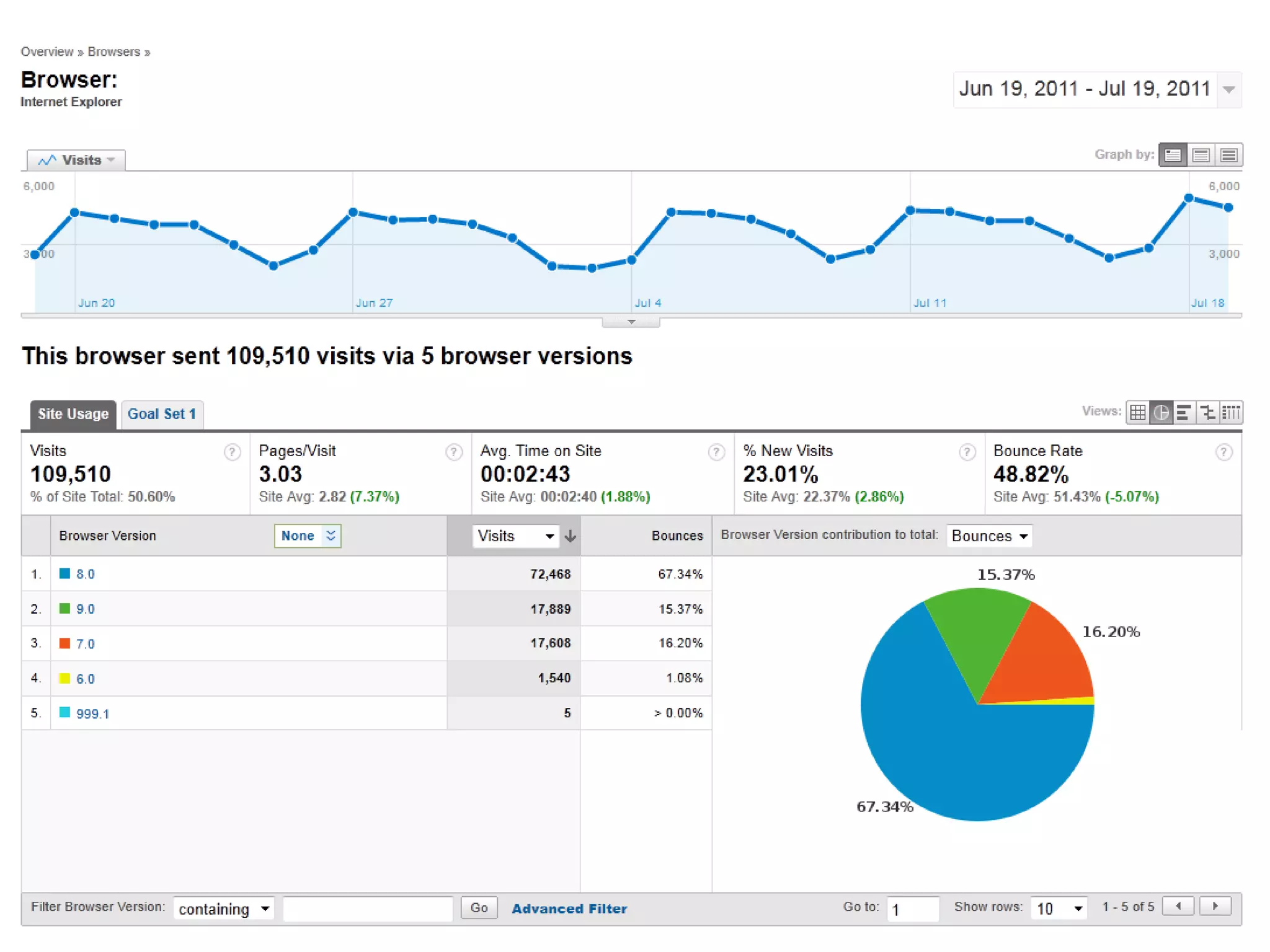Click the filter browser version text field
This screenshot has width=1270, height=952.
(x=368, y=909)
